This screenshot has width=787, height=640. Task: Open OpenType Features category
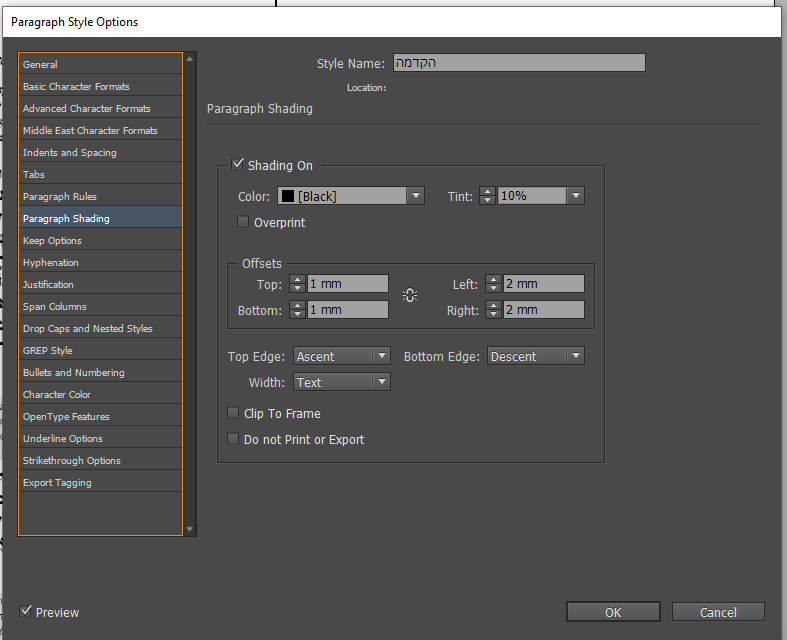[100, 417]
